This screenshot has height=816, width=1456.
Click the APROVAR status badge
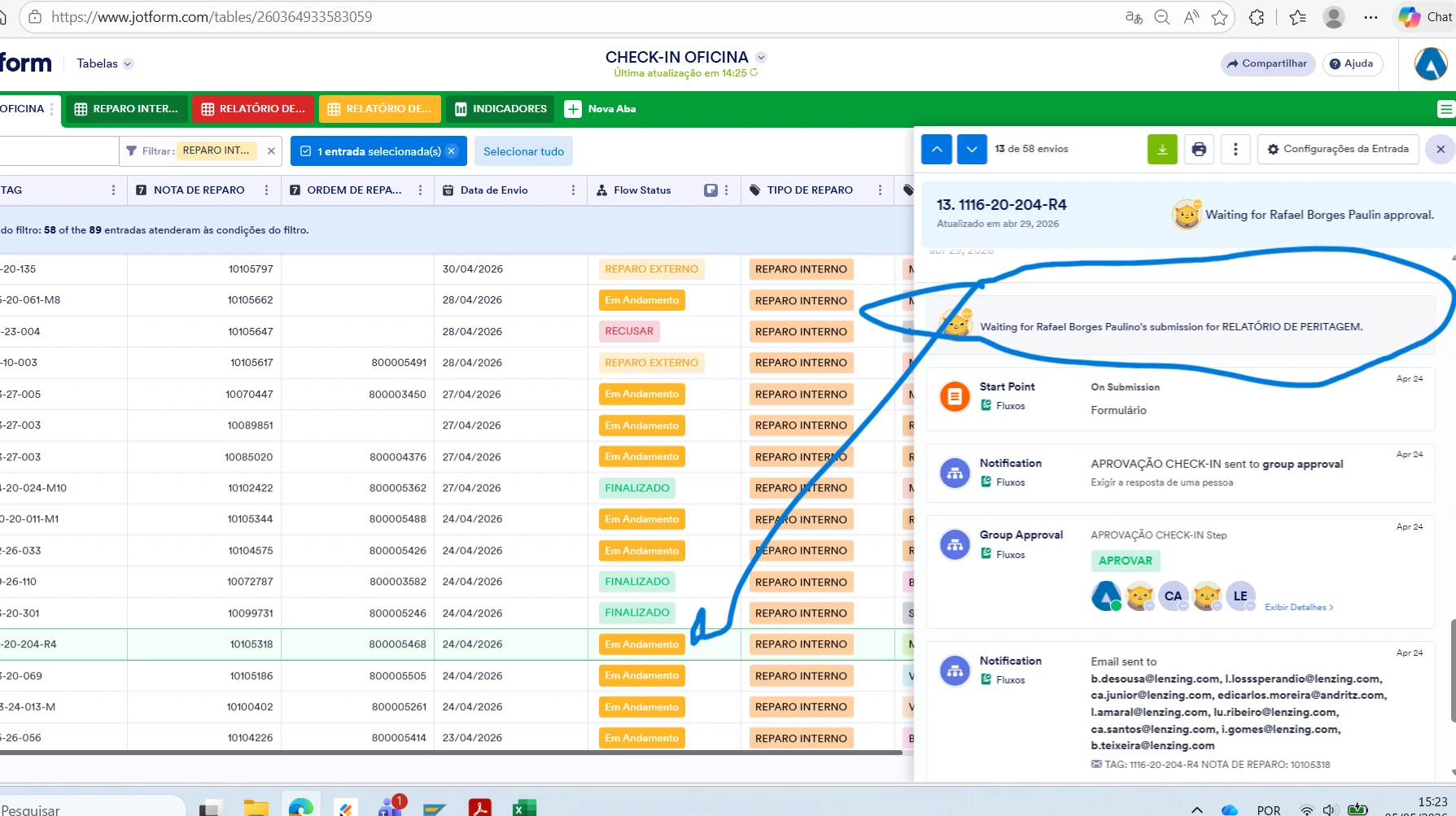tap(1126, 561)
